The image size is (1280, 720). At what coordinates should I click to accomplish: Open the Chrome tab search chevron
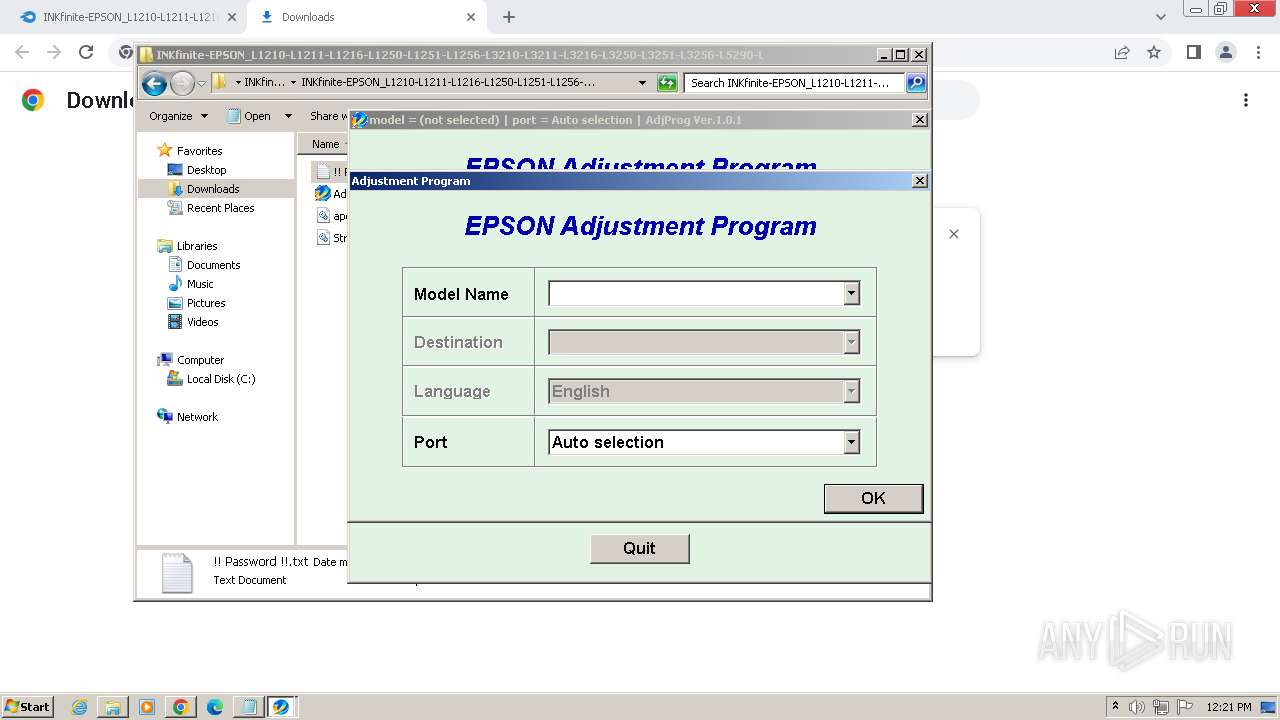pos(1161,17)
